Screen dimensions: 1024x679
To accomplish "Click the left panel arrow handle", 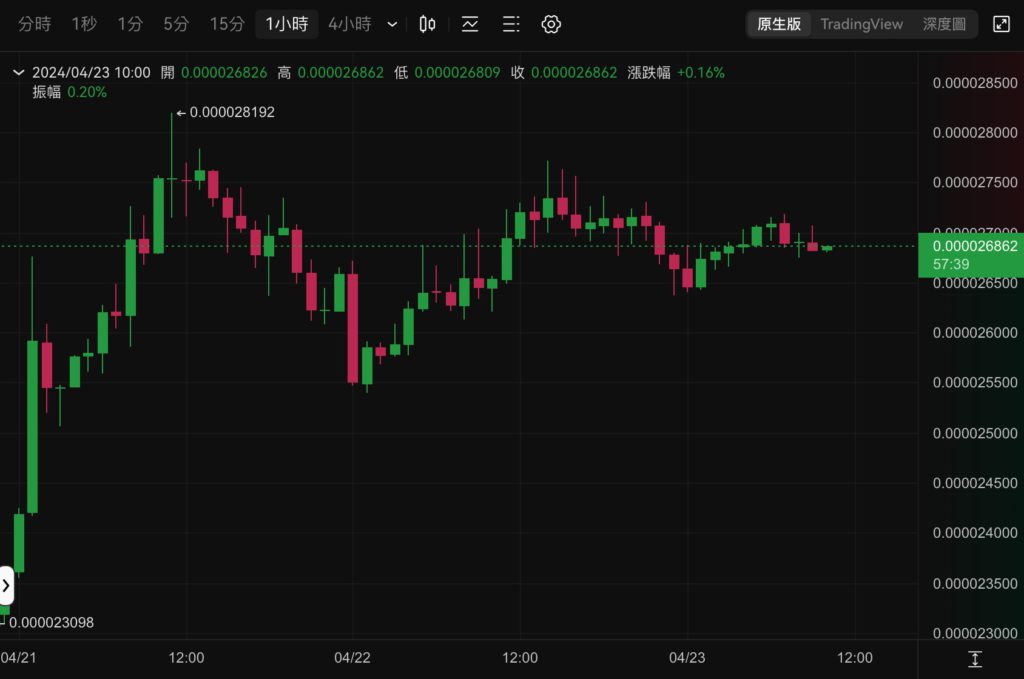I will (x=6, y=585).
